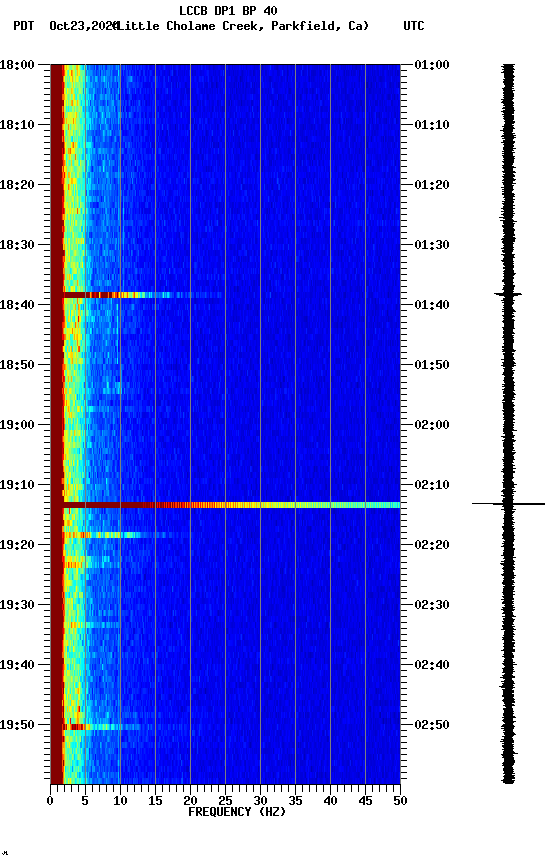Click the weak spectral band near 19:33
The width and height of the screenshot is (552, 864).
coord(93,625)
